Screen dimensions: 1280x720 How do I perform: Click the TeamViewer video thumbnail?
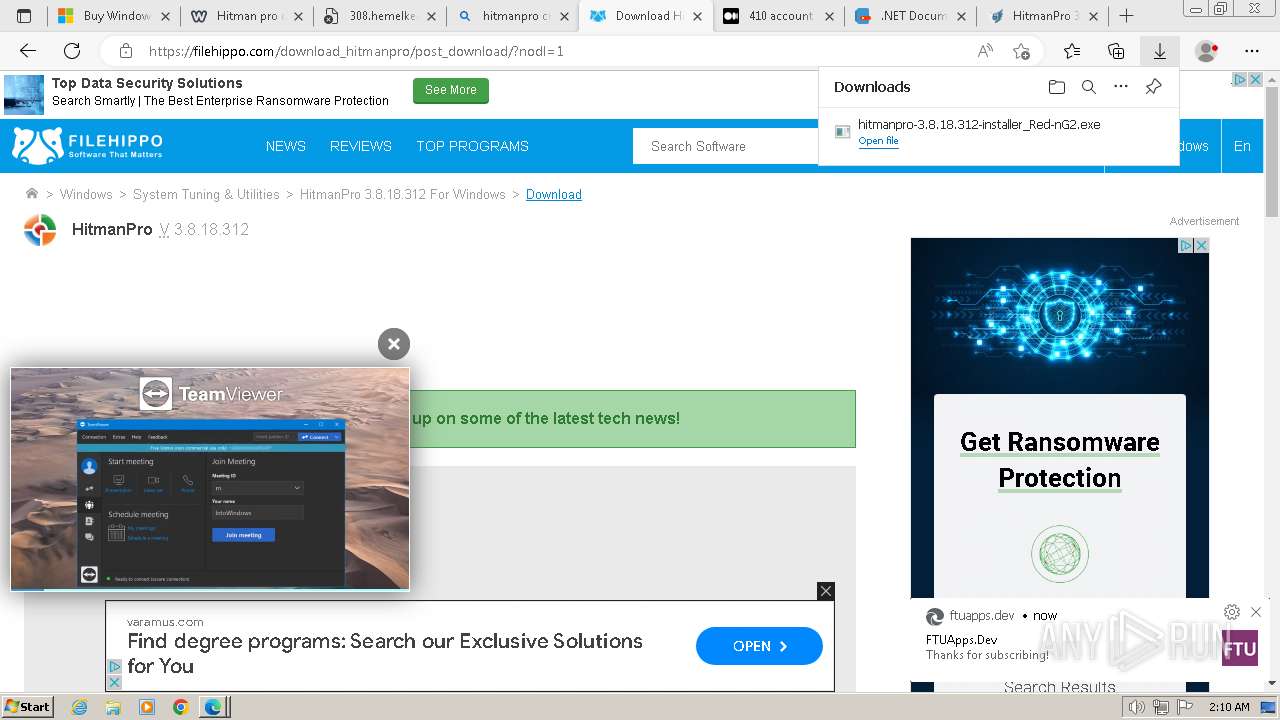pyautogui.click(x=210, y=479)
